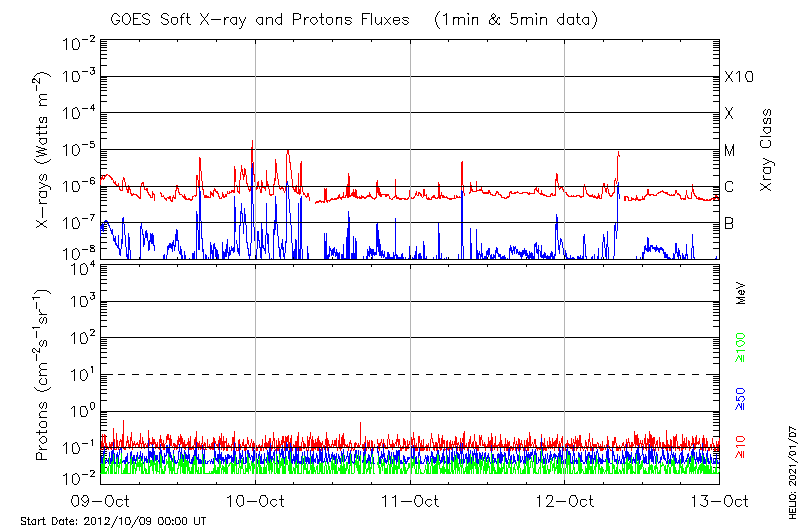Image resolution: width=800 pixels, height=530 pixels.
Task: Select the 09-Oct date tick label
Action: (x=100, y=500)
